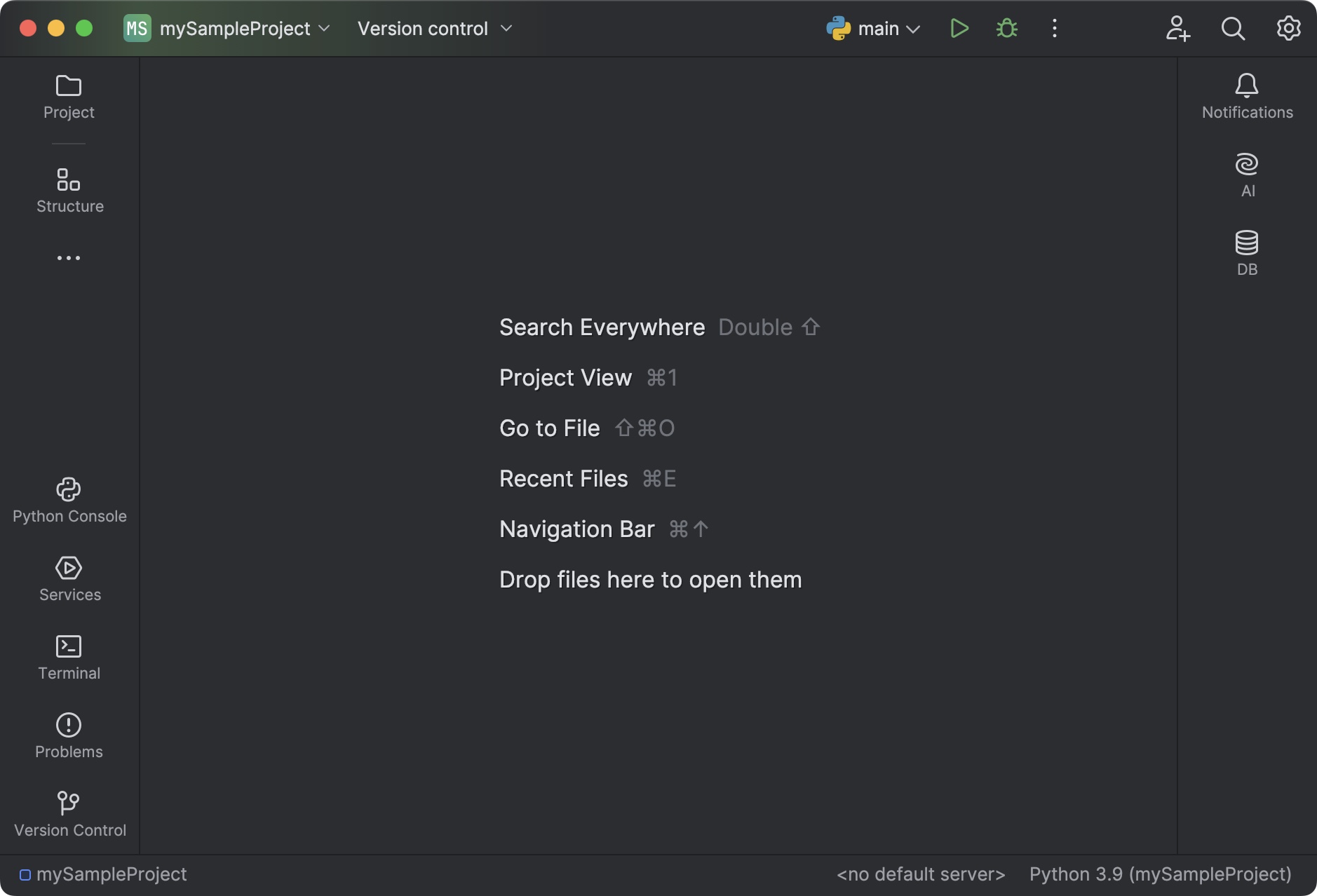This screenshot has height=896, width=1317.
Task: Open the main run configuration dropdown
Action: 874,28
